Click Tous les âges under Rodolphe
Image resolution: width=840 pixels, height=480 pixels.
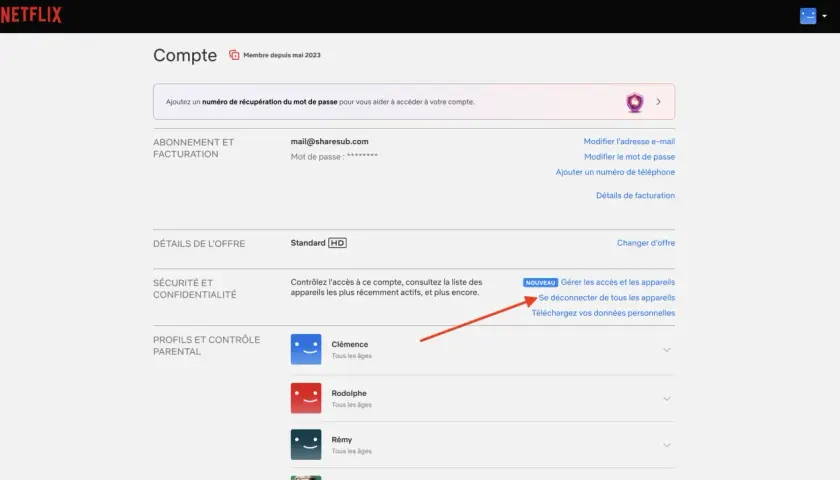coord(351,405)
